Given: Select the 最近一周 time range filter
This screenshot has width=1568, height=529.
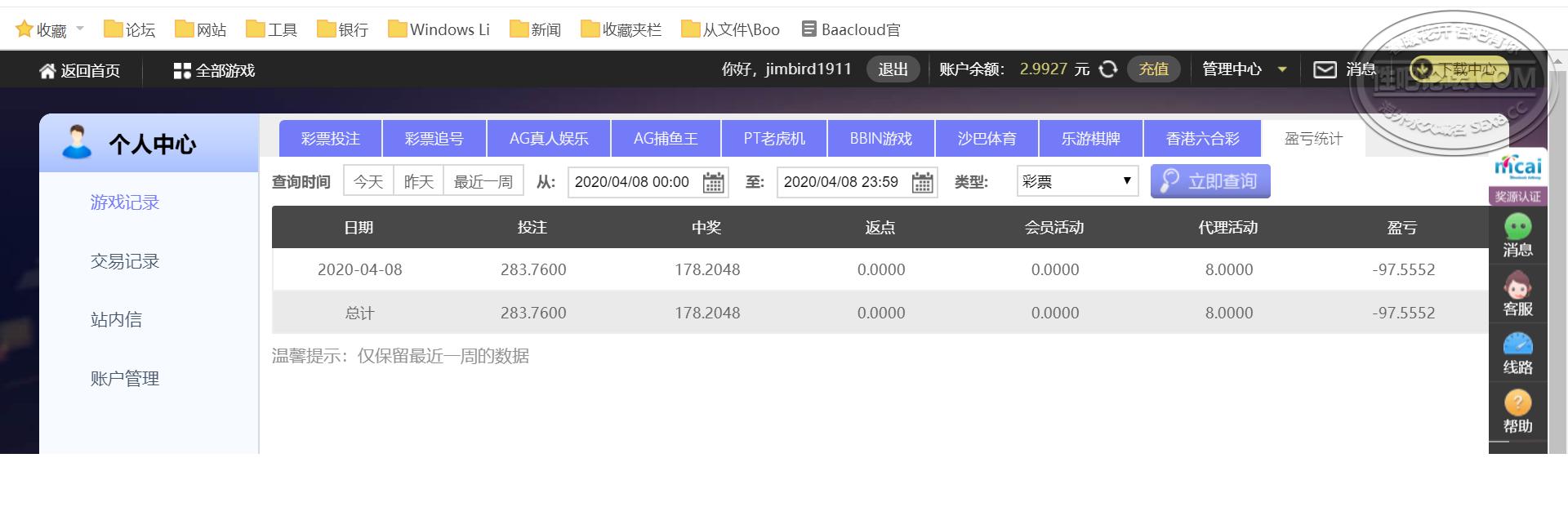Looking at the screenshot, I should point(483,181).
